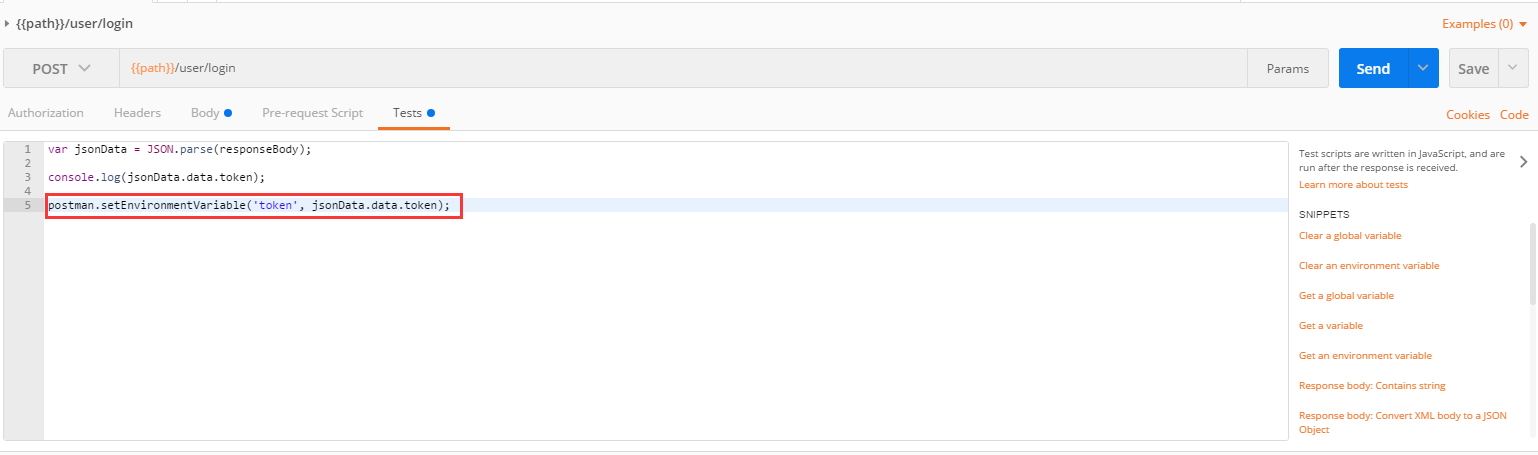
Task: Click Learn more about tests link
Action: 1352,185
